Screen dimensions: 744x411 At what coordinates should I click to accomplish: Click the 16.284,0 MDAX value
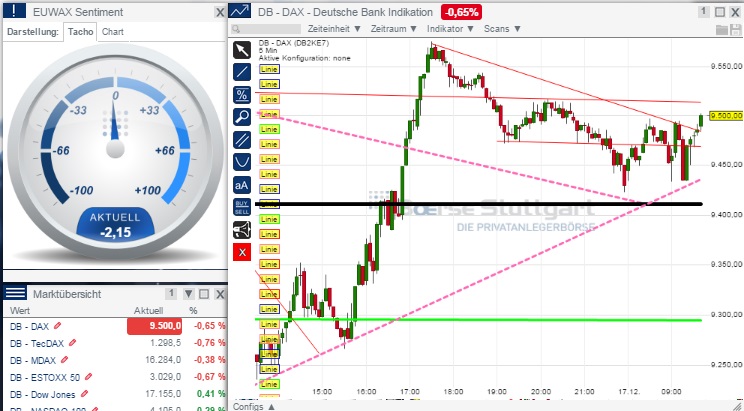[163, 360]
